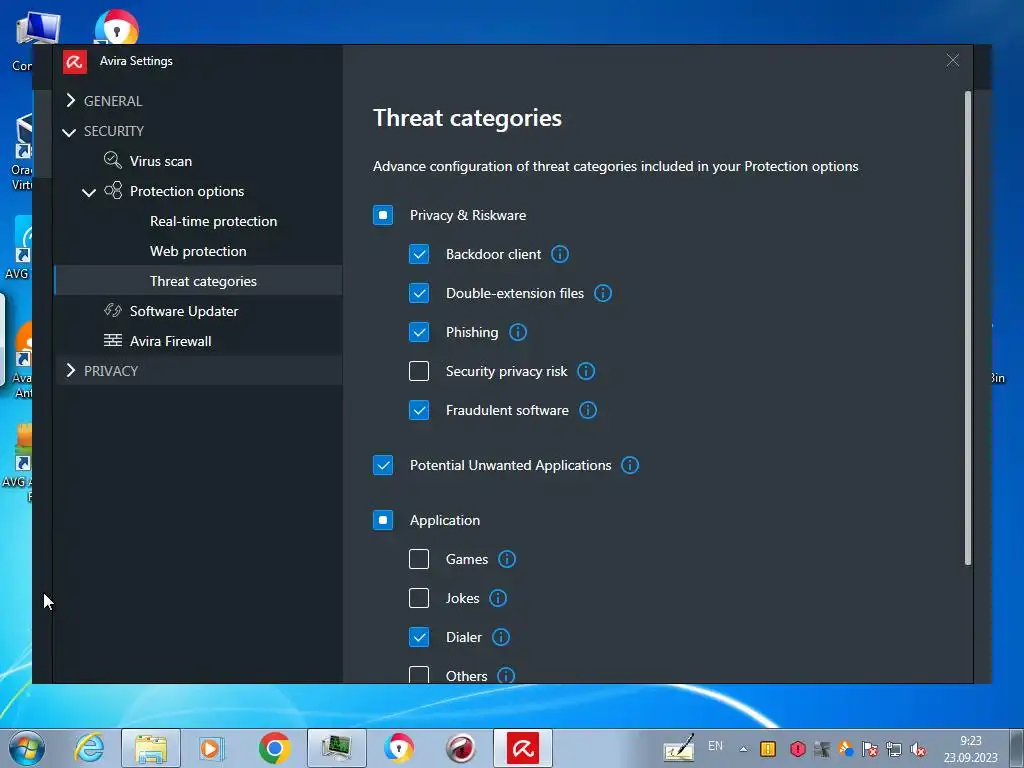Toggle the Application group checkbox
This screenshot has height=768, width=1024.
point(383,520)
